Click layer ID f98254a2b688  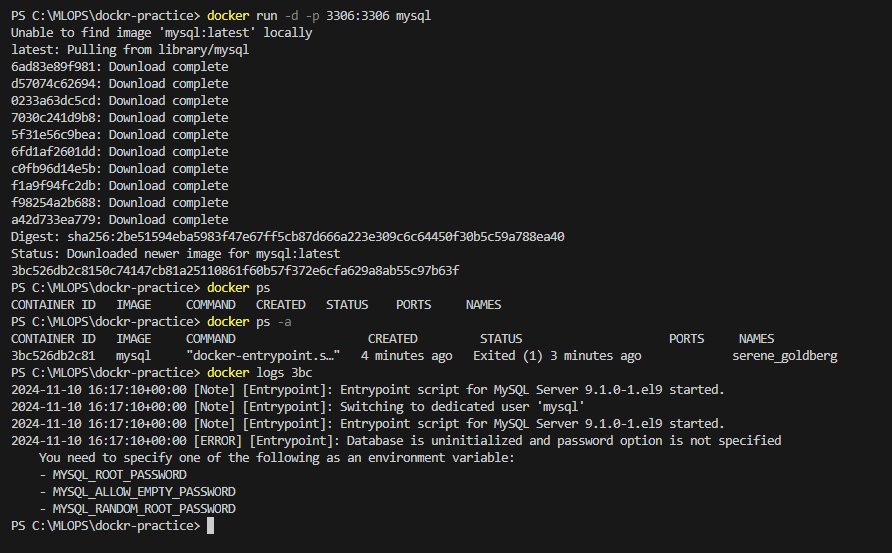pyautogui.click(x=53, y=203)
